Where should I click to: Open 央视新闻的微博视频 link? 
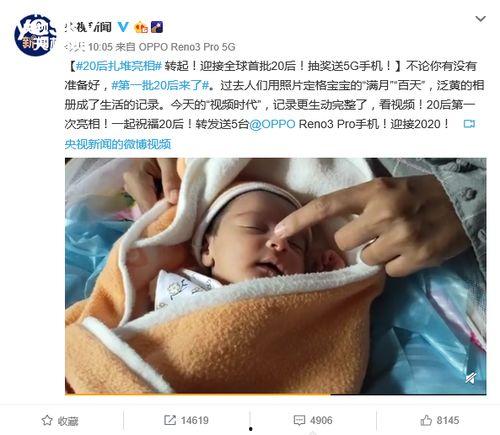point(118,144)
